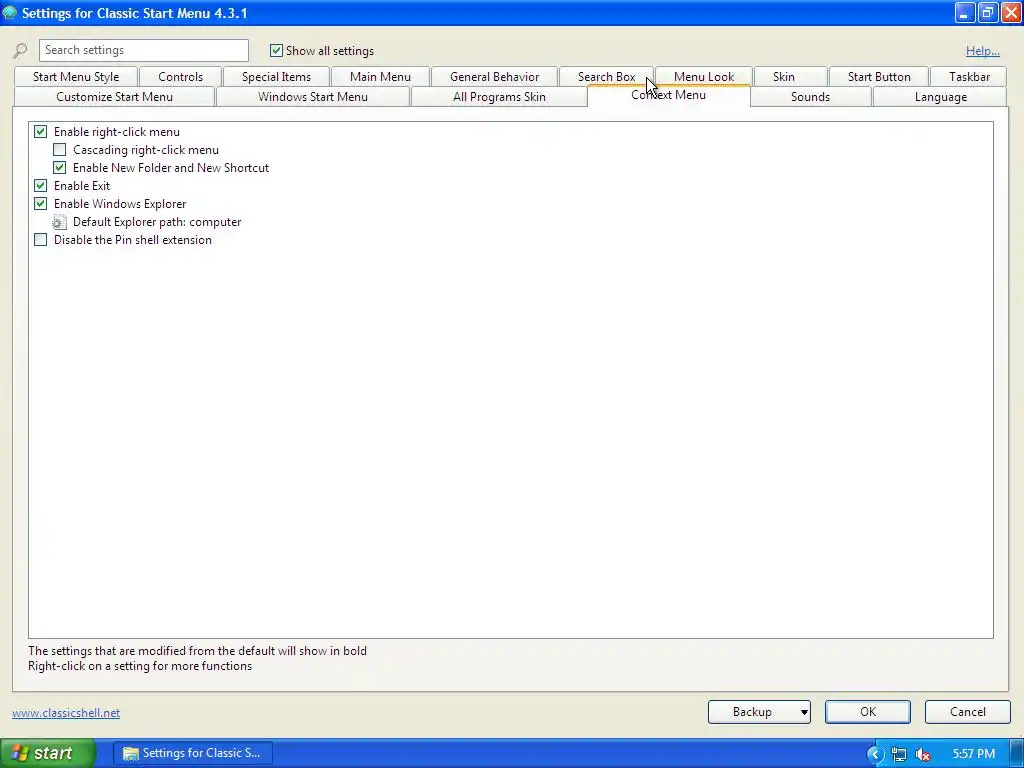The image size is (1024, 768).
Task: Switch to the Language tab
Action: (940, 97)
